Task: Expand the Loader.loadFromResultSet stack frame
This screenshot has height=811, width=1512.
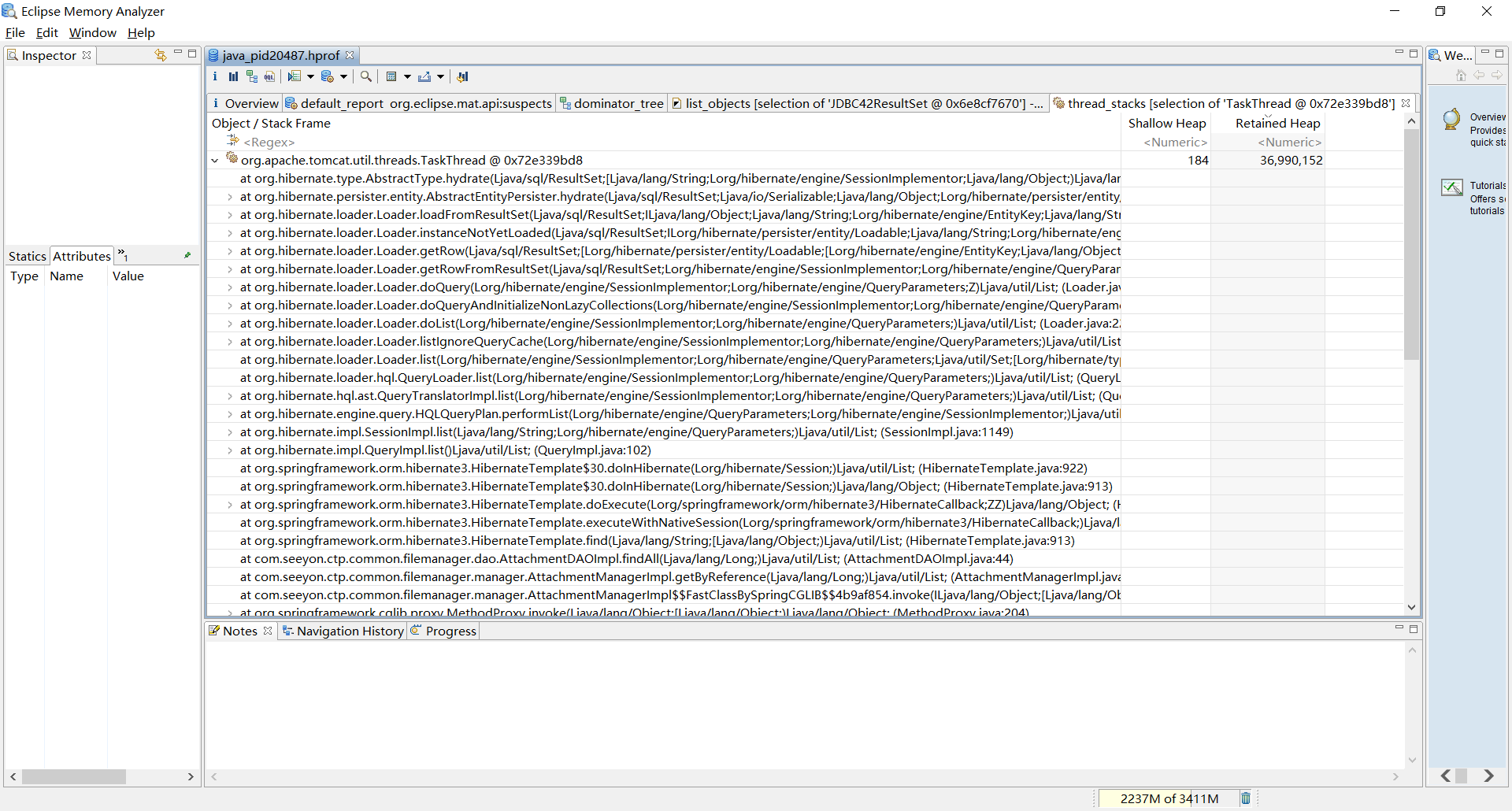Action: click(229, 215)
